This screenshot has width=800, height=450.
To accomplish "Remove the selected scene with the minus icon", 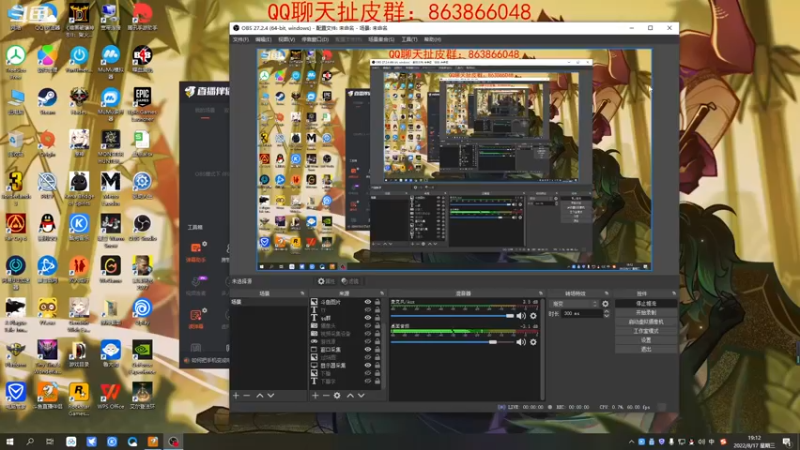I will (x=247, y=395).
